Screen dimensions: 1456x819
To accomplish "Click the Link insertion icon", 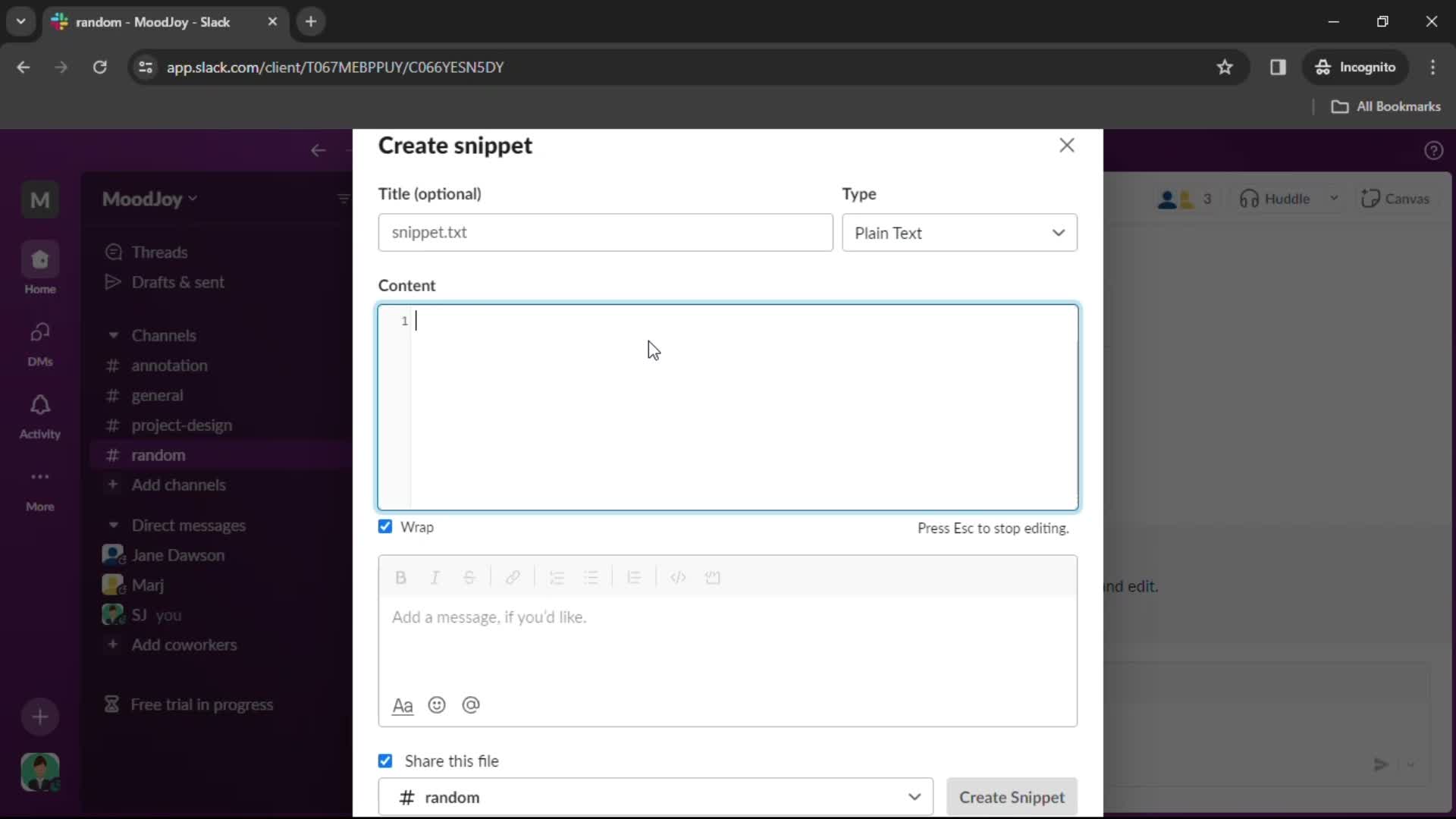I will pos(513,577).
